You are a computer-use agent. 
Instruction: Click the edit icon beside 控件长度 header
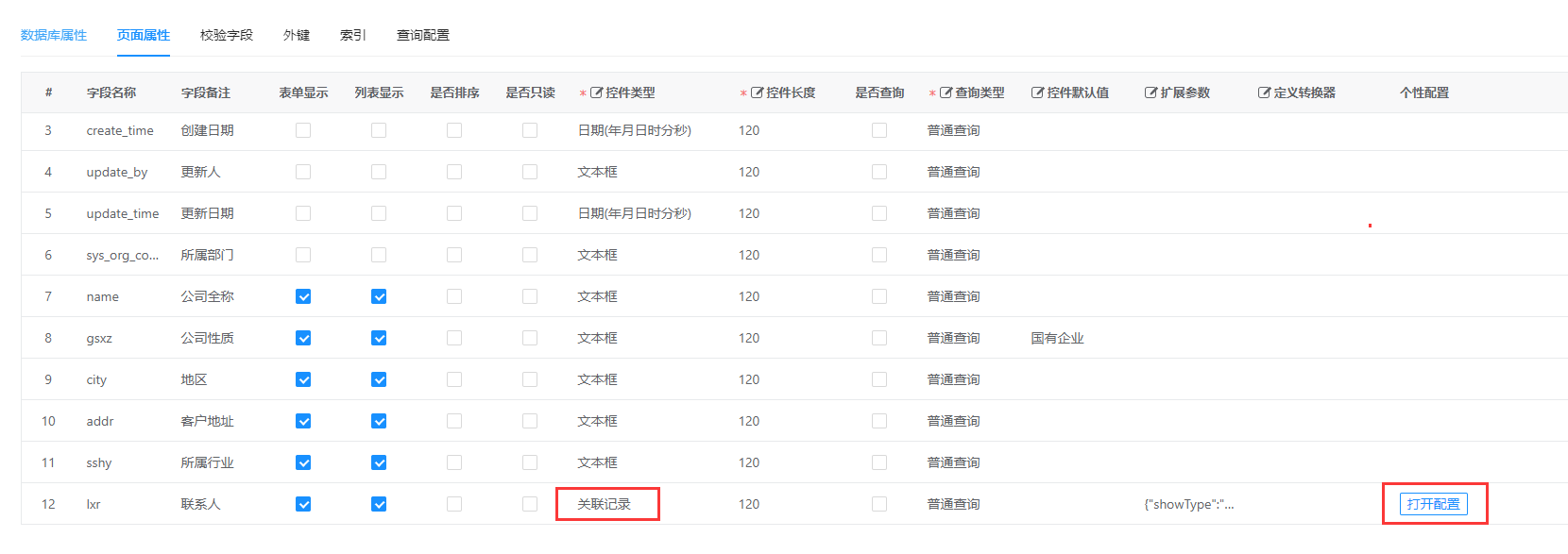point(757,92)
